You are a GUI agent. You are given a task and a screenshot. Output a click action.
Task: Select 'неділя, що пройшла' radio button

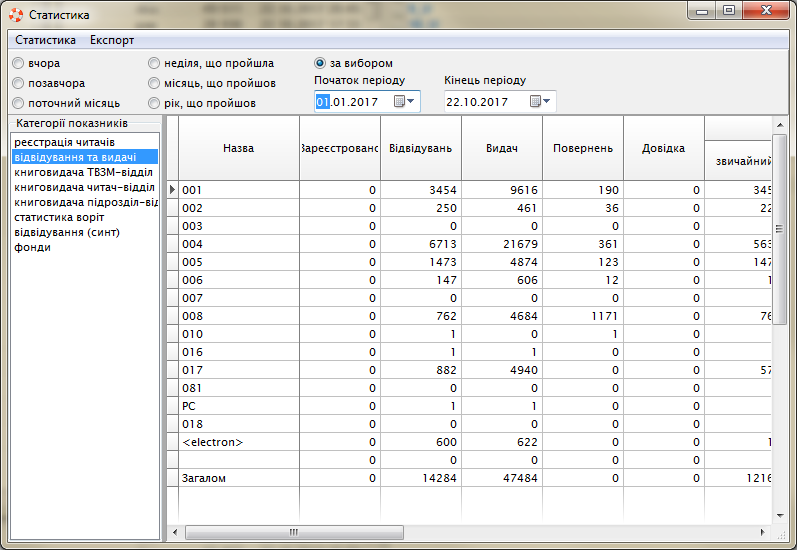tap(154, 63)
